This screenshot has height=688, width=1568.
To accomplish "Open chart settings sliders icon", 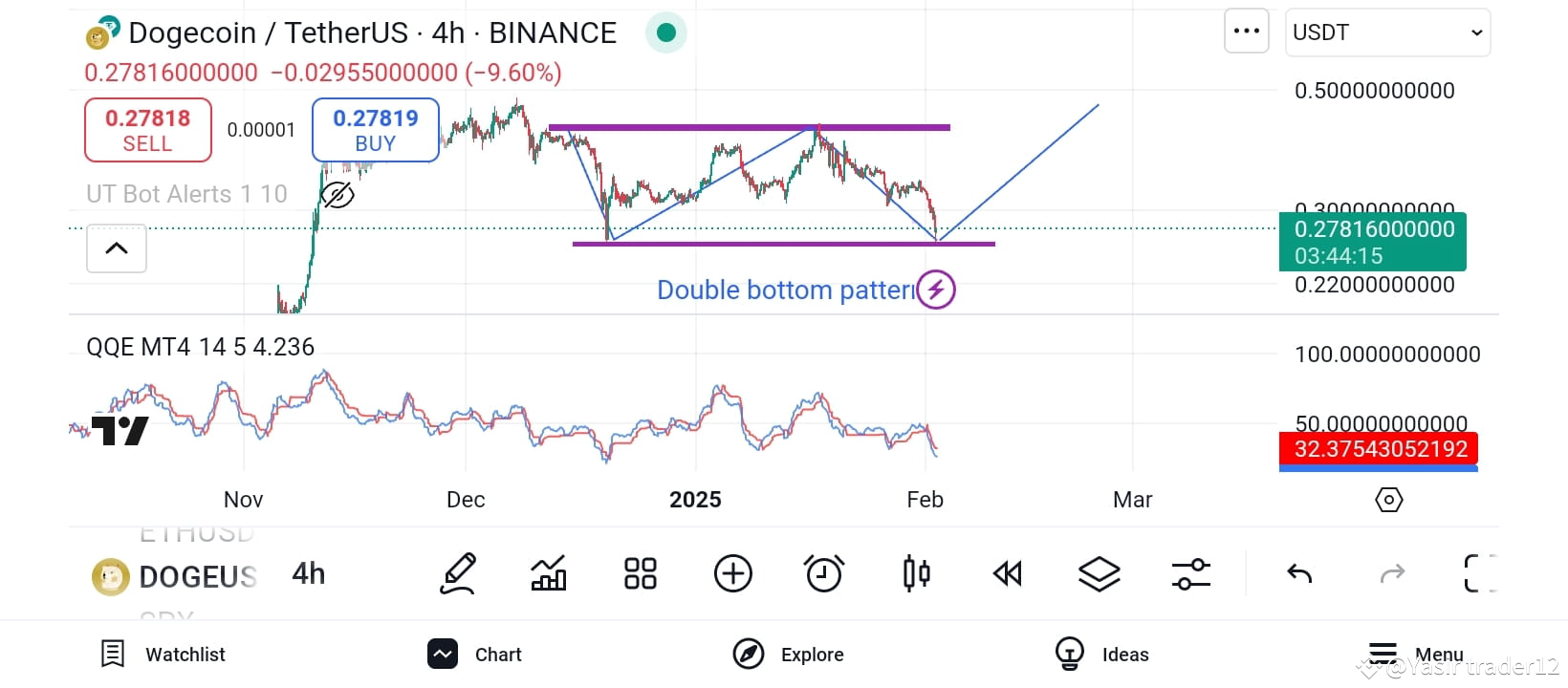I will pyautogui.click(x=1191, y=573).
